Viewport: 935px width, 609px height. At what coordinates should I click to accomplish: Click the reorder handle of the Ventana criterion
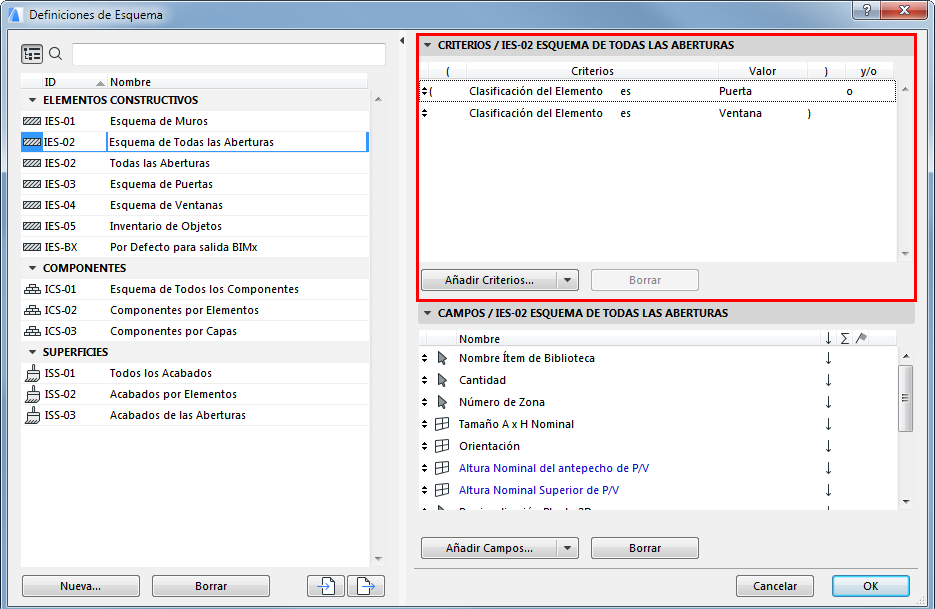coord(425,113)
